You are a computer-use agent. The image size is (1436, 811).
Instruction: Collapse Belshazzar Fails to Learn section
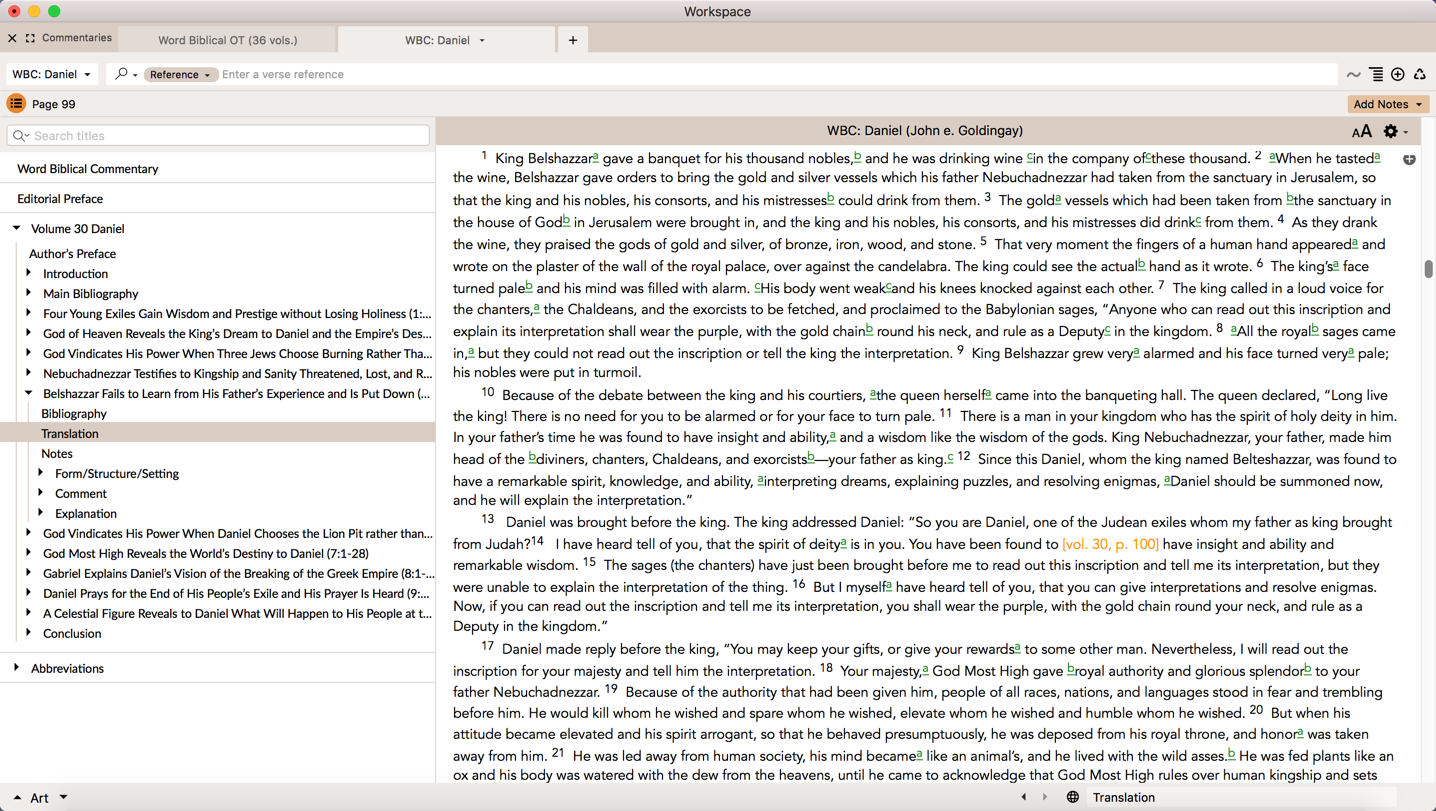coord(29,393)
